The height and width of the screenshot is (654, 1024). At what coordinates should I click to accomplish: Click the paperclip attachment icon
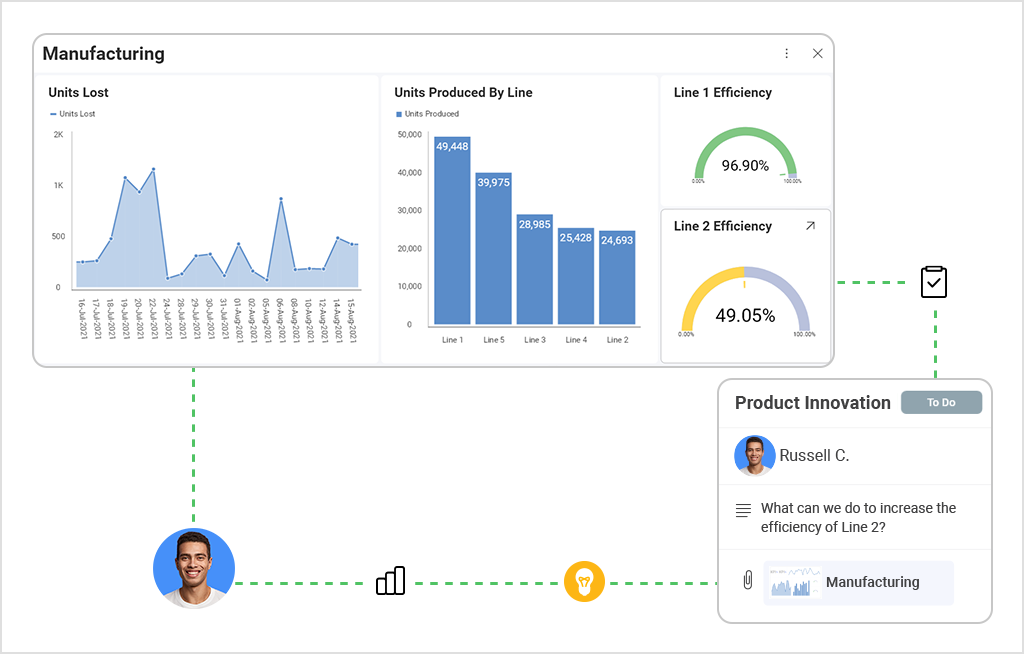pyautogui.click(x=748, y=580)
